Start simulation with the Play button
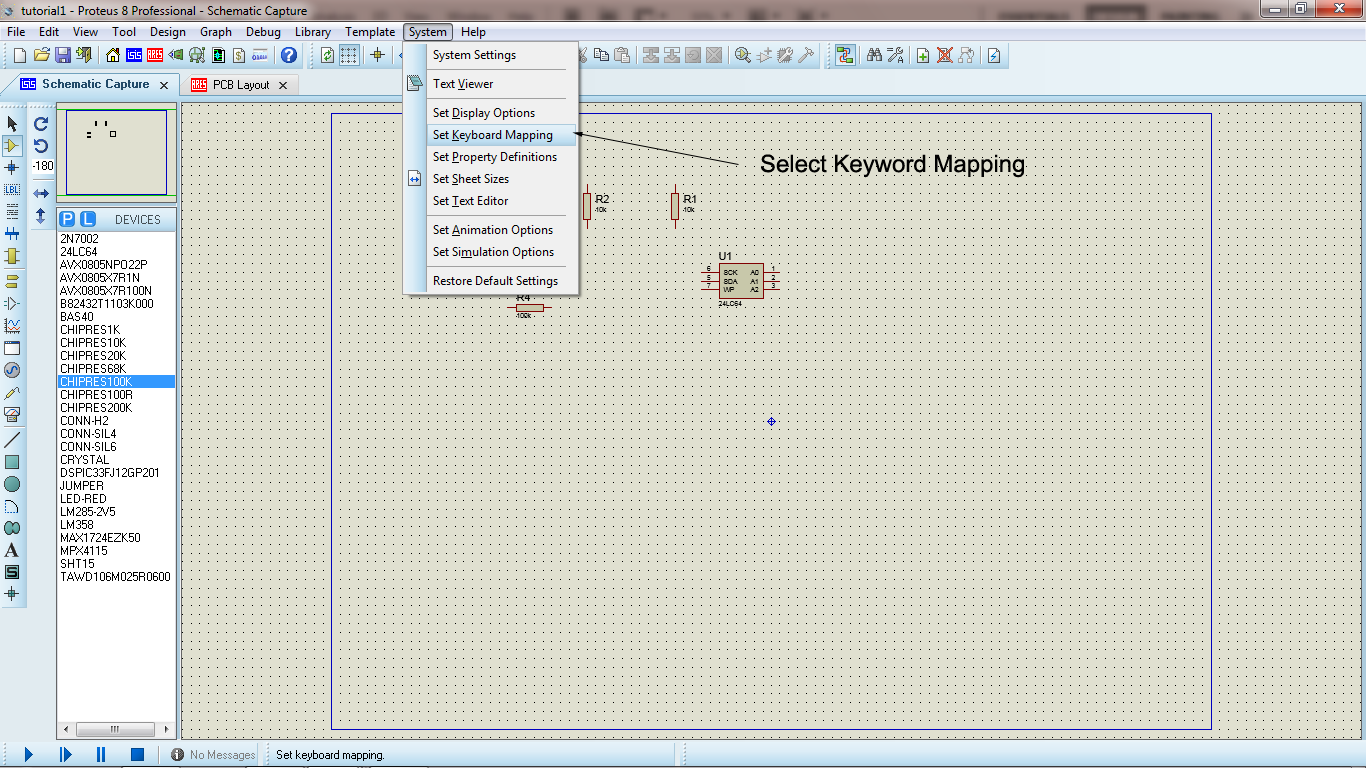The image size is (1366, 768). click(x=28, y=754)
